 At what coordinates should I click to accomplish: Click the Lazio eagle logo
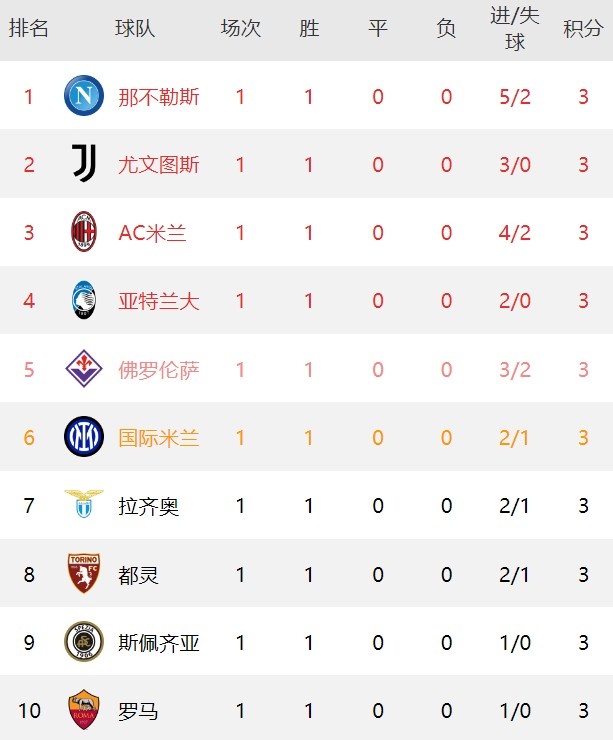pos(83,505)
